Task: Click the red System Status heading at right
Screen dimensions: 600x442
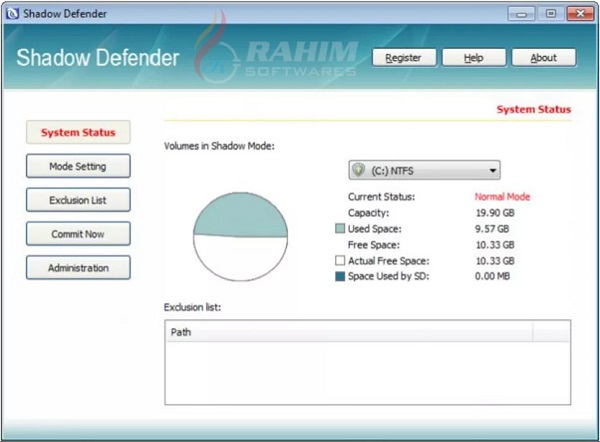Action: (534, 109)
